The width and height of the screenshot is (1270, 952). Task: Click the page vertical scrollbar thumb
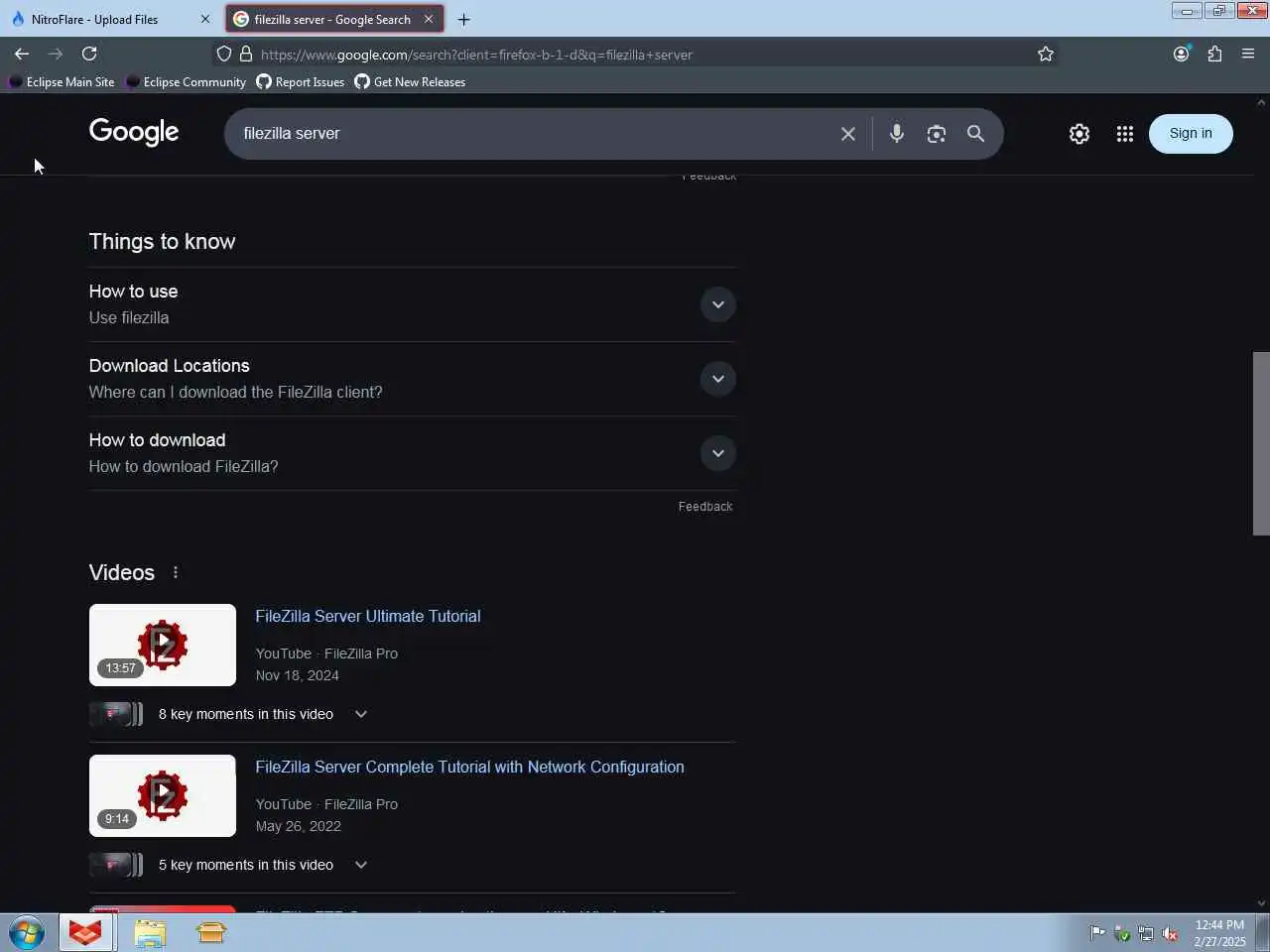(1261, 443)
